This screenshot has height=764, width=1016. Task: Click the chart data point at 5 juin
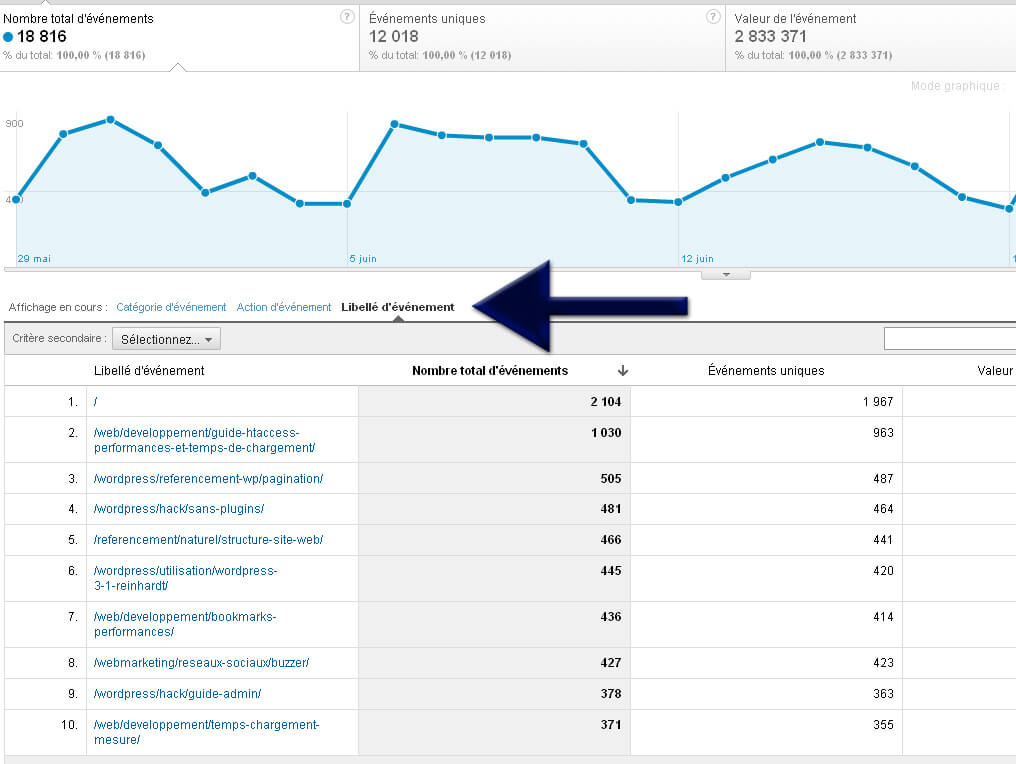point(347,204)
